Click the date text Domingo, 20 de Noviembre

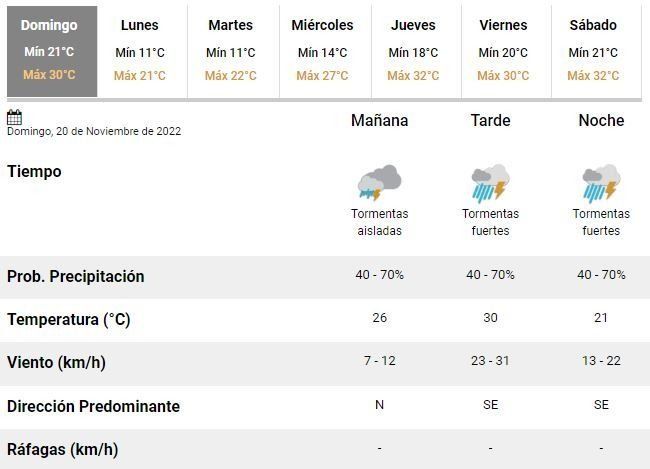(94, 131)
